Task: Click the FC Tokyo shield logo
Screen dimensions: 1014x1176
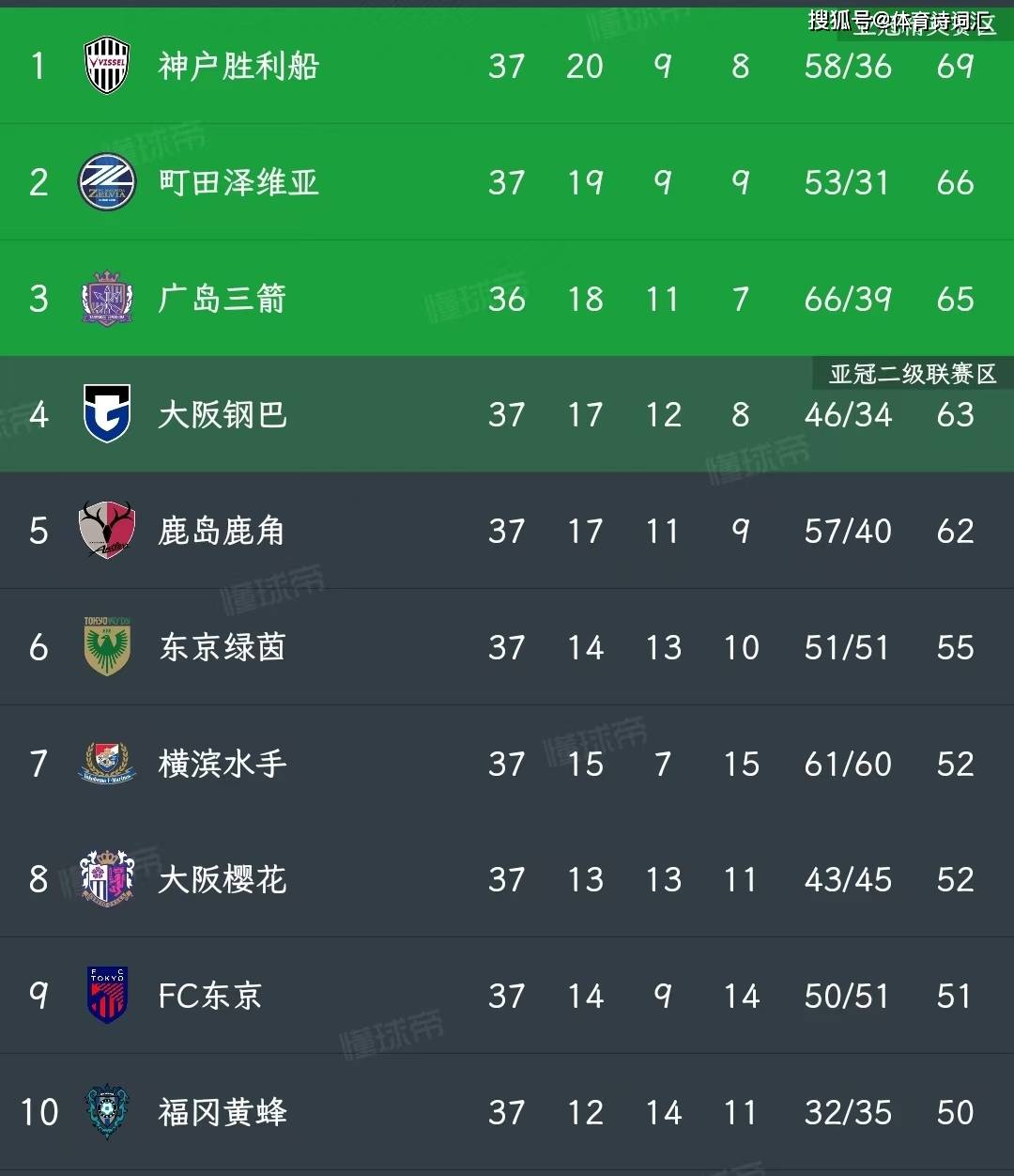Action: pos(106,996)
